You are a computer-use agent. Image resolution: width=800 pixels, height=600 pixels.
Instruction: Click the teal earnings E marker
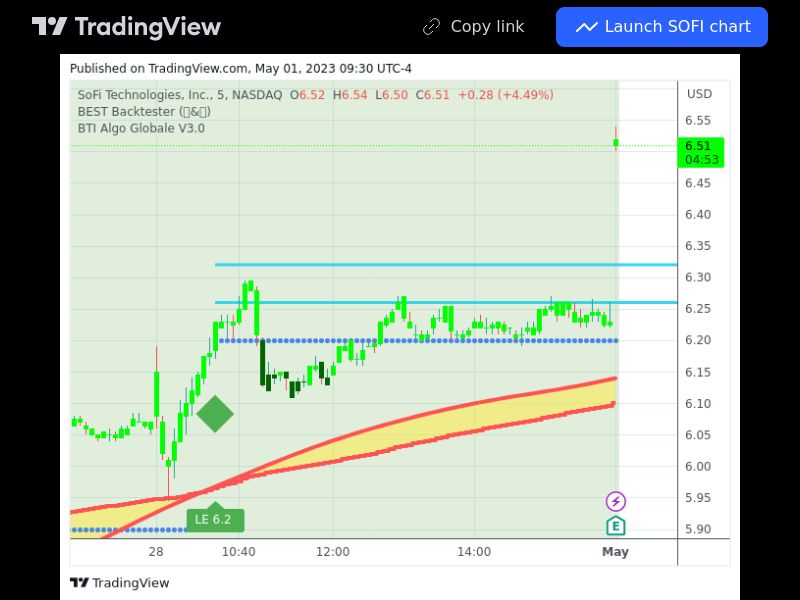(x=616, y=526)
